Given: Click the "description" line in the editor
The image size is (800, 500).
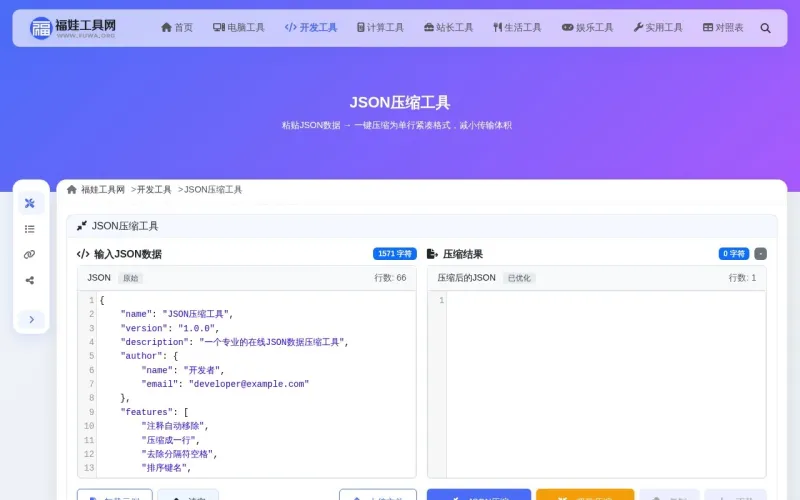Looking at the screenshot, I should (x=234, y=342).
